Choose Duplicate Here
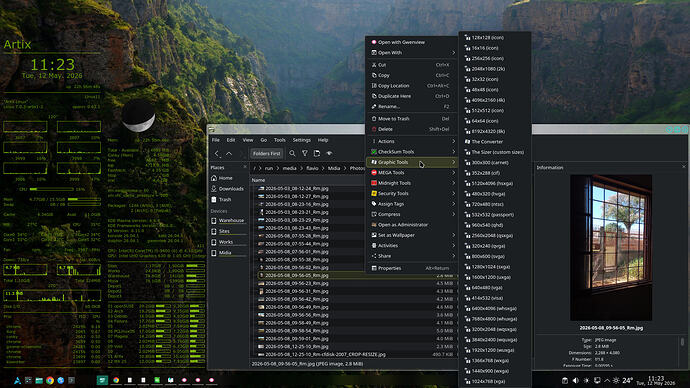690x388 pixels. click(412, 96)
